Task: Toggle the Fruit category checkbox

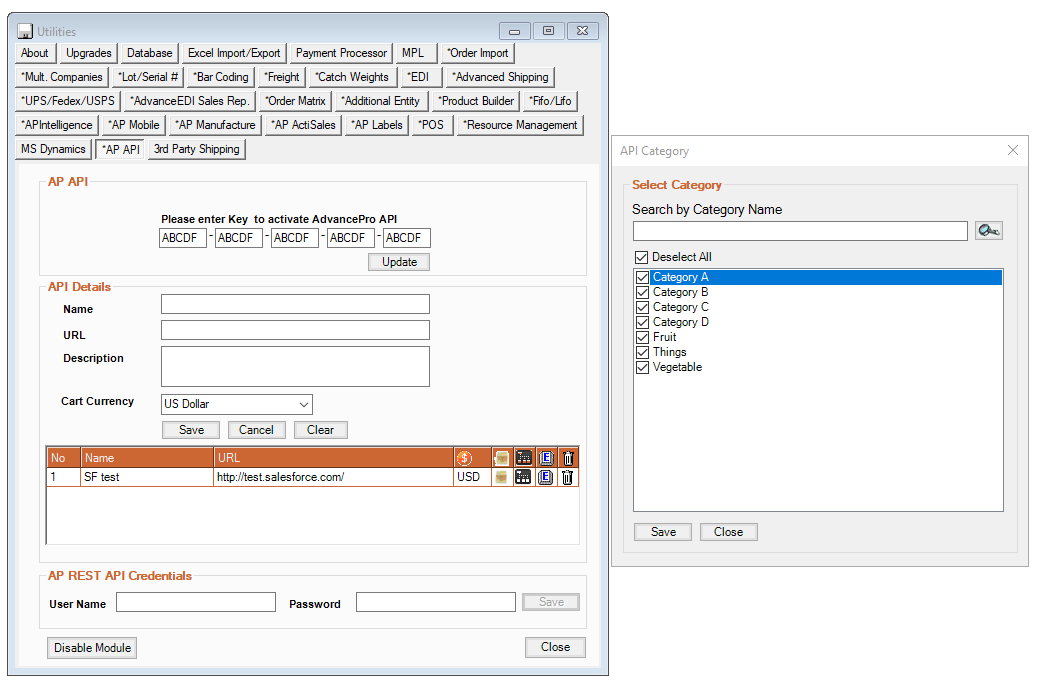Action: click(x=641, y=337)
